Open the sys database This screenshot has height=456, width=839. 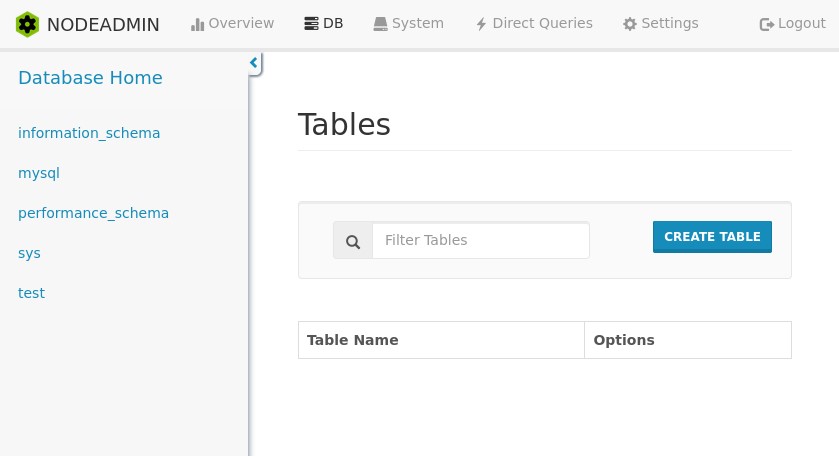(x=29, y=253)
